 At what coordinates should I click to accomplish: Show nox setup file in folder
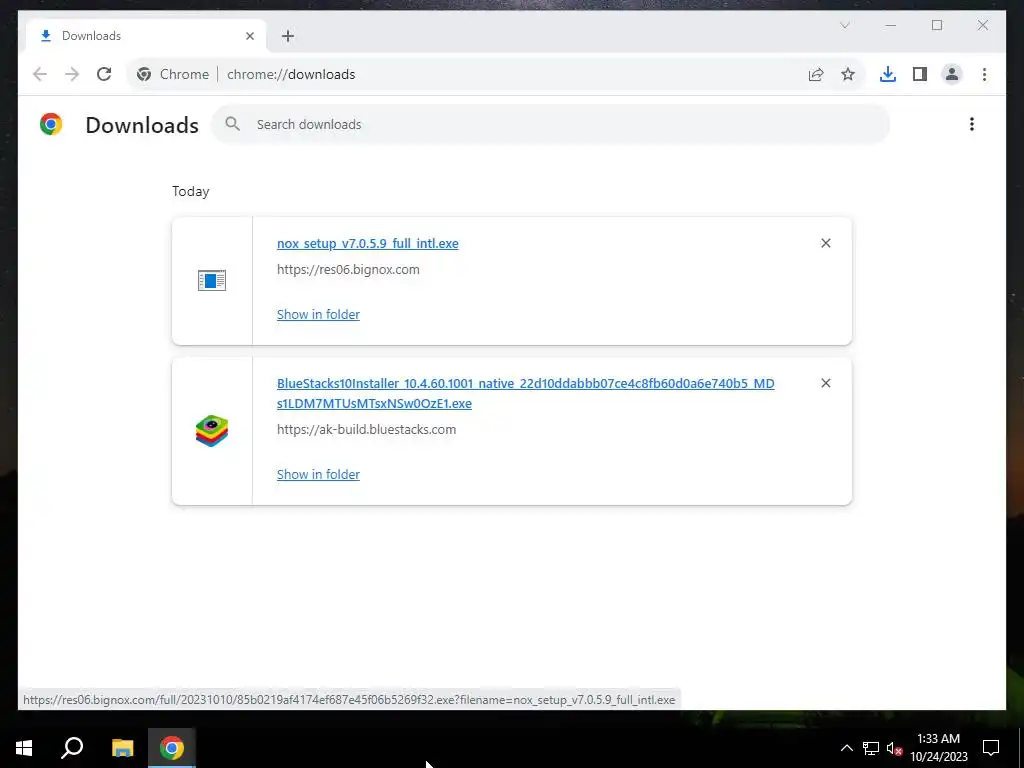tap(318, 314)
